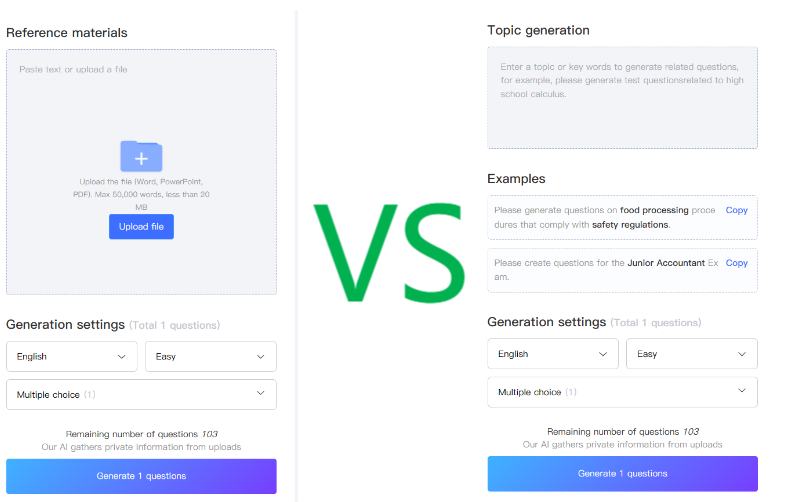Screen dimensions: 789x502
Task: Open the right English language dropdown
Action: click(553, 354)
